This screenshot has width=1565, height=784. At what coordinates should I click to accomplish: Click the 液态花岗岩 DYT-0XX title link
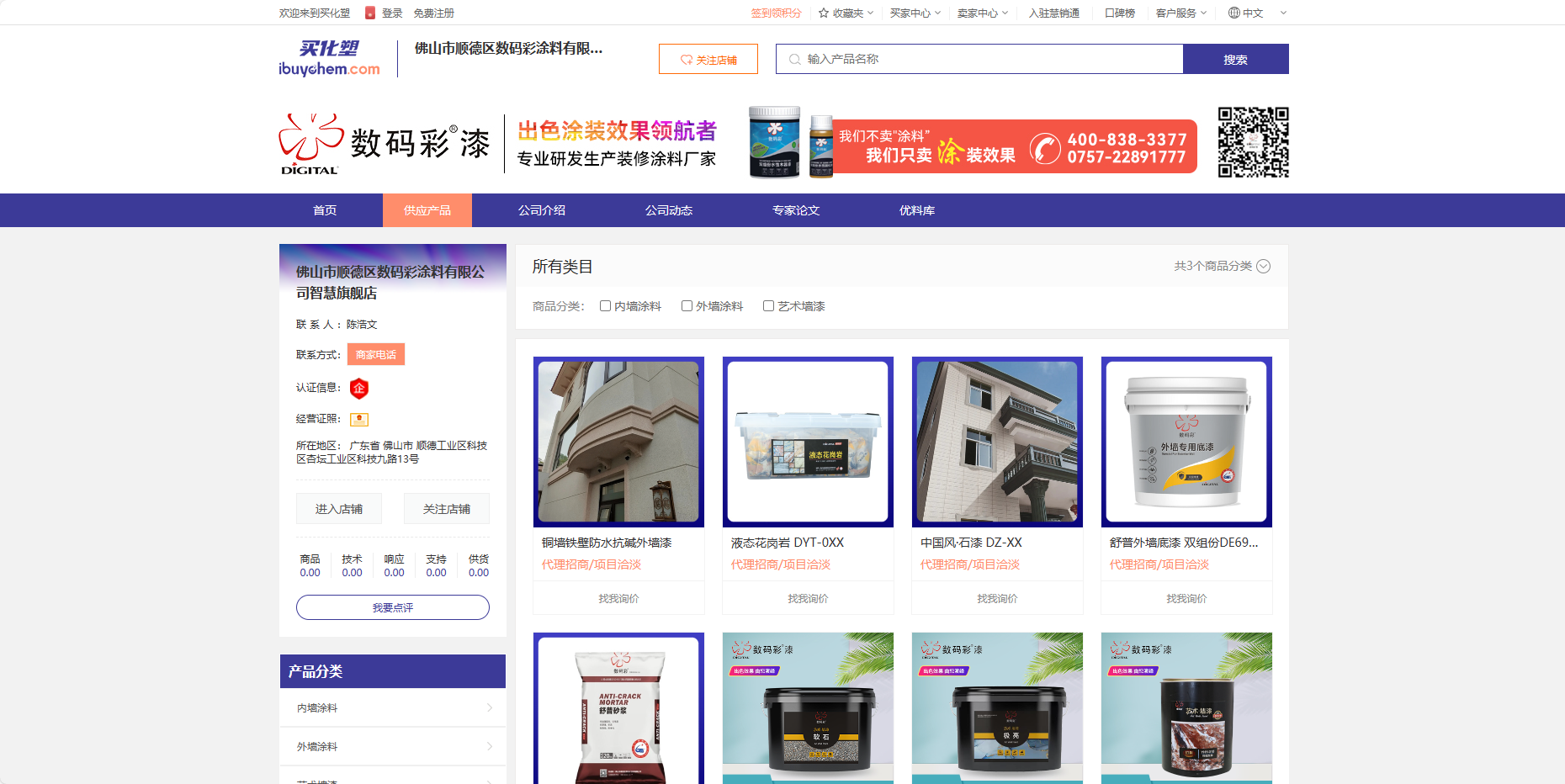tap(788, 543)
